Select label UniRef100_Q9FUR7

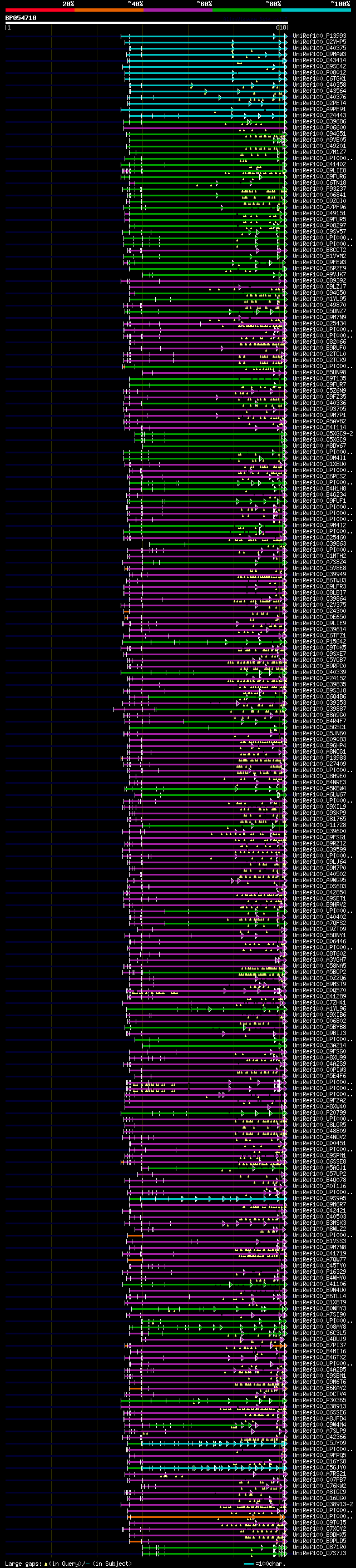click(x=319, y=385)
